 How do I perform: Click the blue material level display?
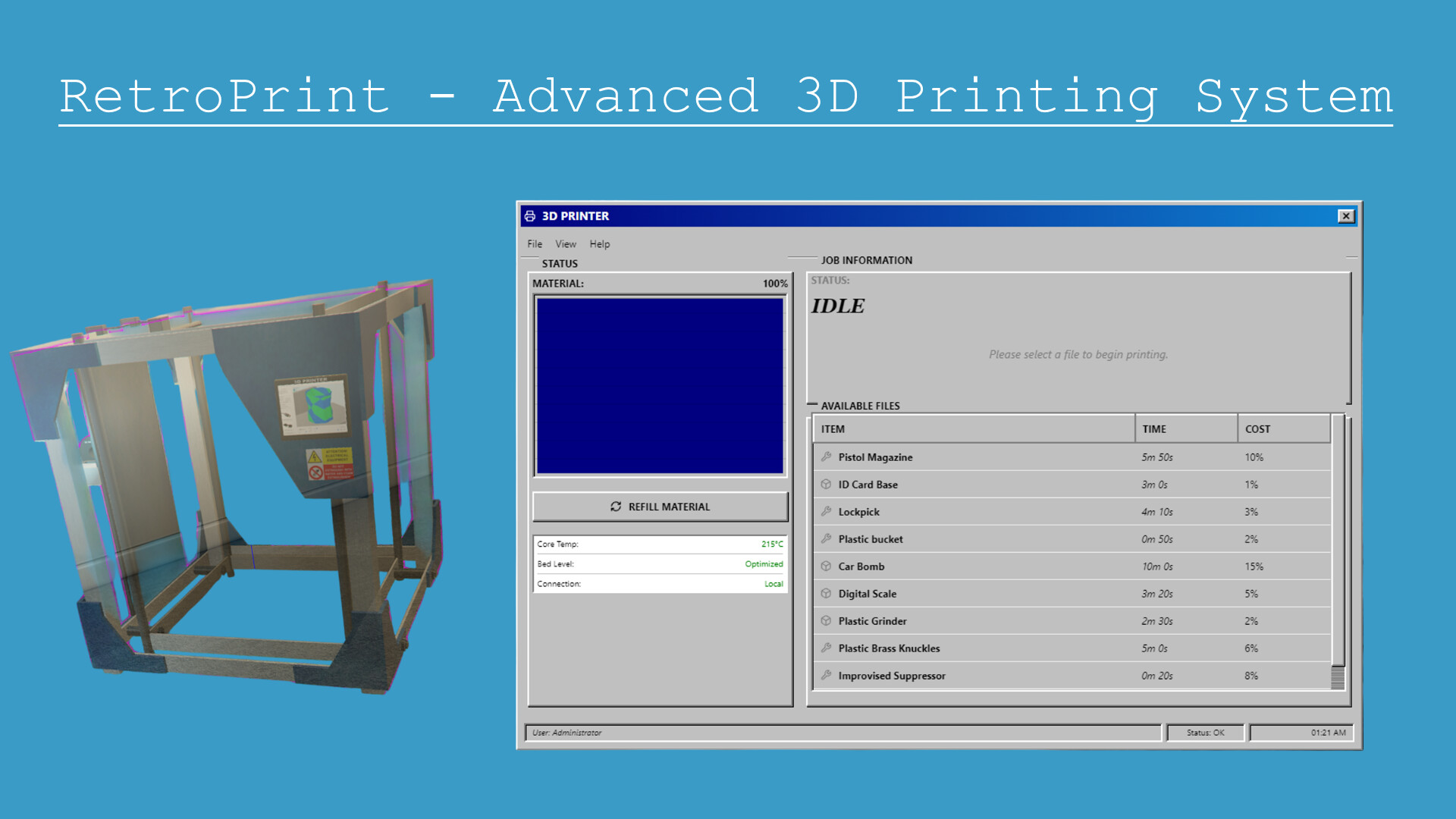[x=660, y=386]
